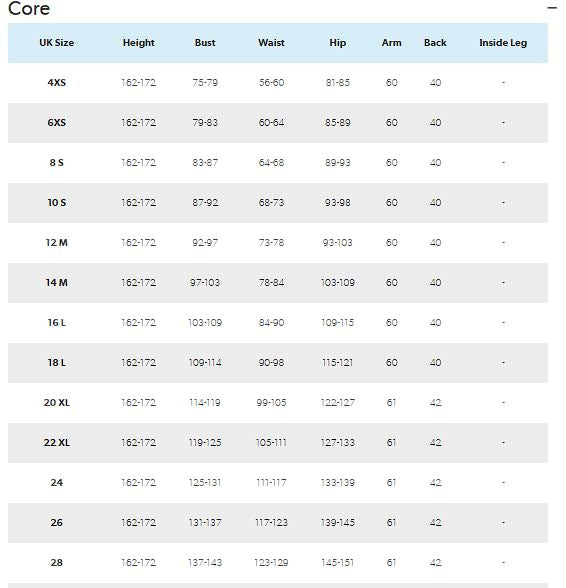Select the Inside Leg column header
Image resolution: width=566 pixels, height=588 pixels.
[x=503, y=43]
